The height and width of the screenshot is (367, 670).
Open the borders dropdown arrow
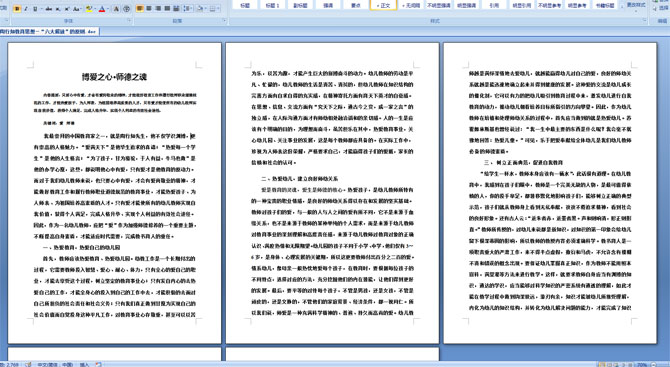[x=219, y=9]
